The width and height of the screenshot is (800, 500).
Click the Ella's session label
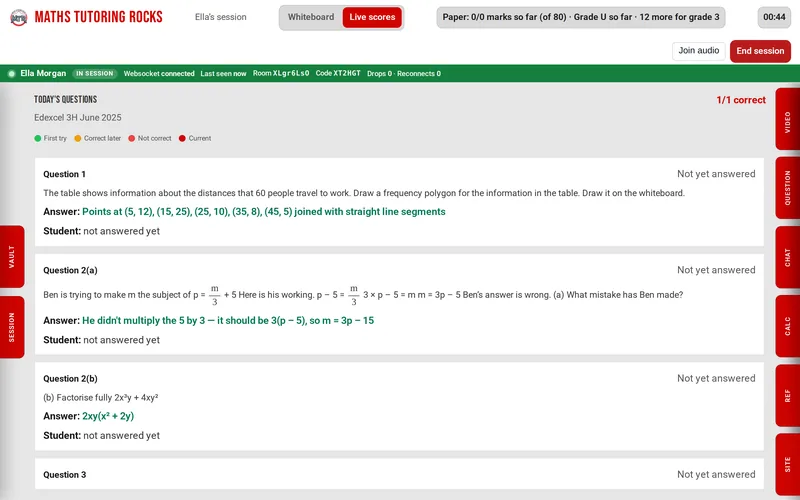(220, 17)
